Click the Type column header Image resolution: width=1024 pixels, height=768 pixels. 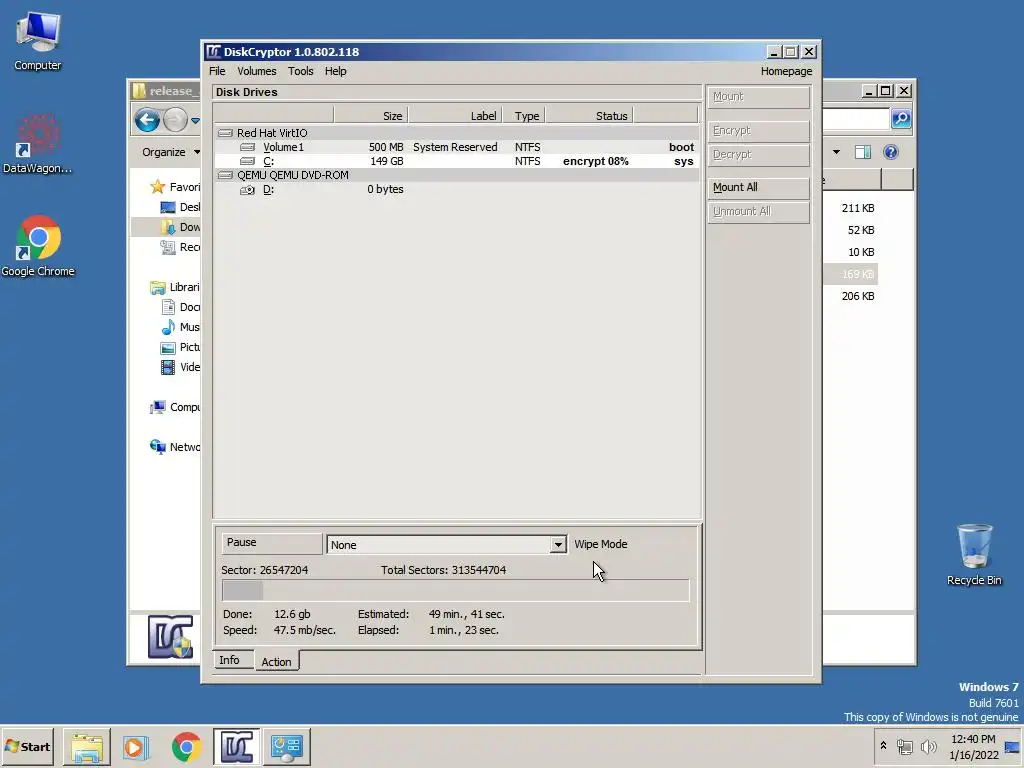pyautogui.click(x=526, y=116)
